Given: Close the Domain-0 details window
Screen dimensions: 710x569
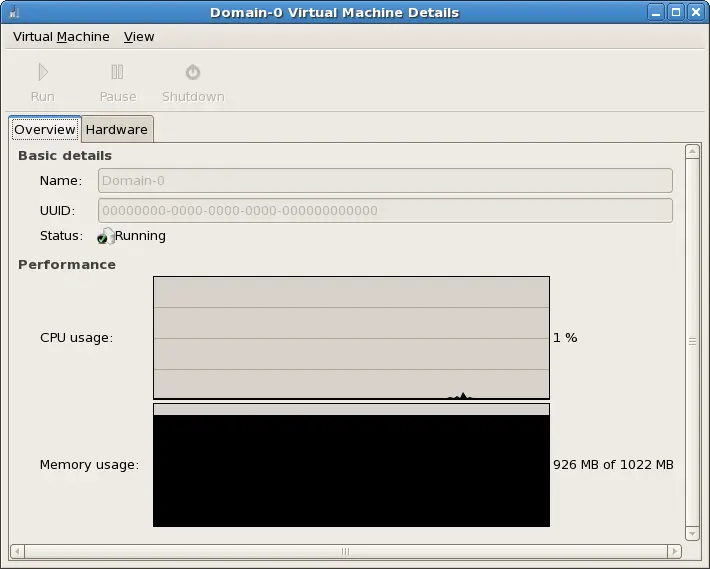Looking at the screenshot, I should tap(696, 12).
